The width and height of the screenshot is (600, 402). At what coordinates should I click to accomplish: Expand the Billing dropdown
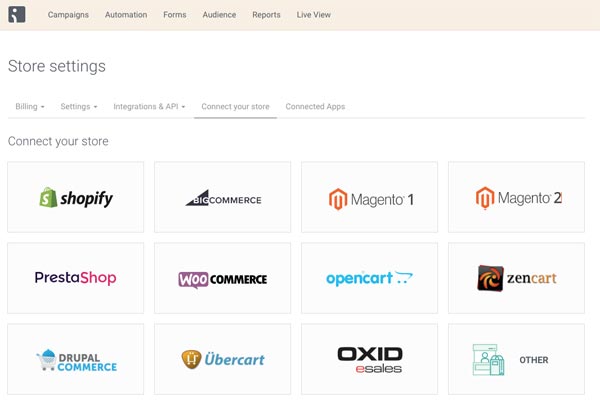30,106
